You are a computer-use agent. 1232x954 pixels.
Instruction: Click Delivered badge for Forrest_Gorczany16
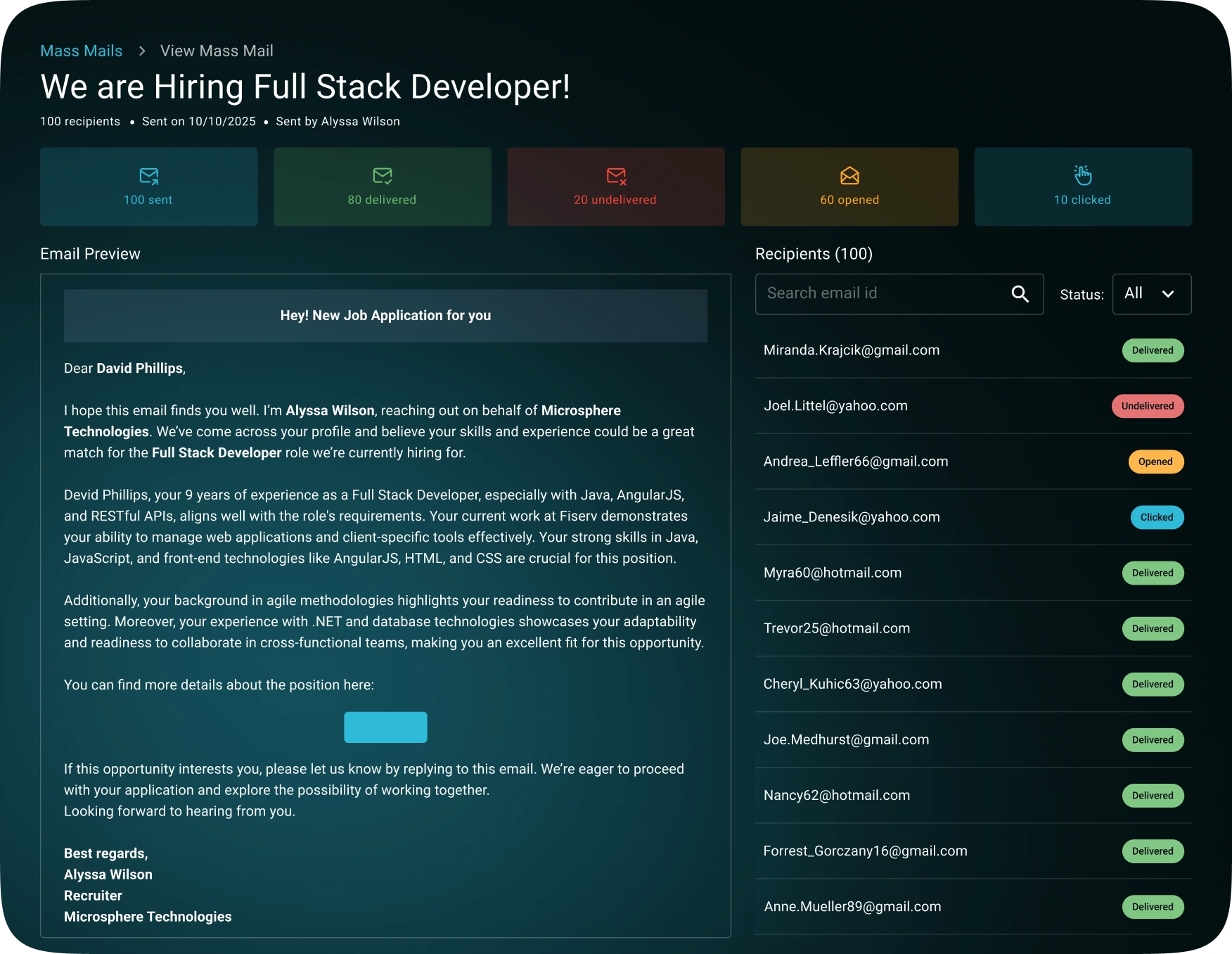[1153, 851]
